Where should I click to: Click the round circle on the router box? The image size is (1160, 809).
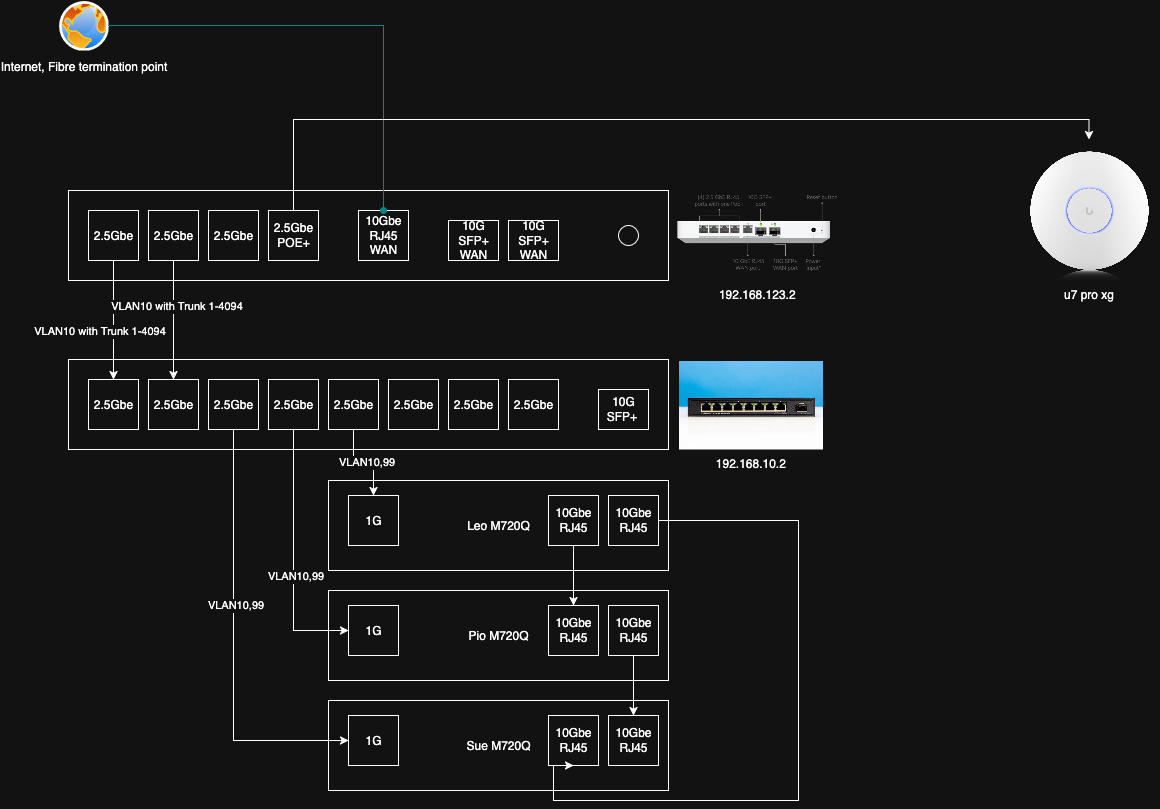(x=628, y=236)
